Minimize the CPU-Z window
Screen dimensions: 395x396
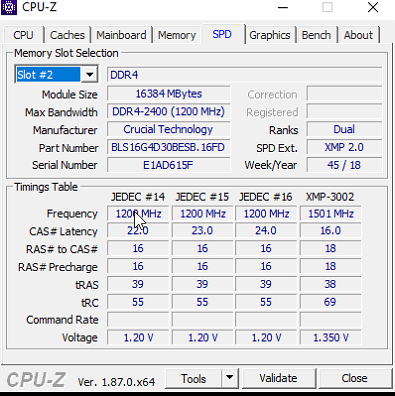click(x=283, y=7)
